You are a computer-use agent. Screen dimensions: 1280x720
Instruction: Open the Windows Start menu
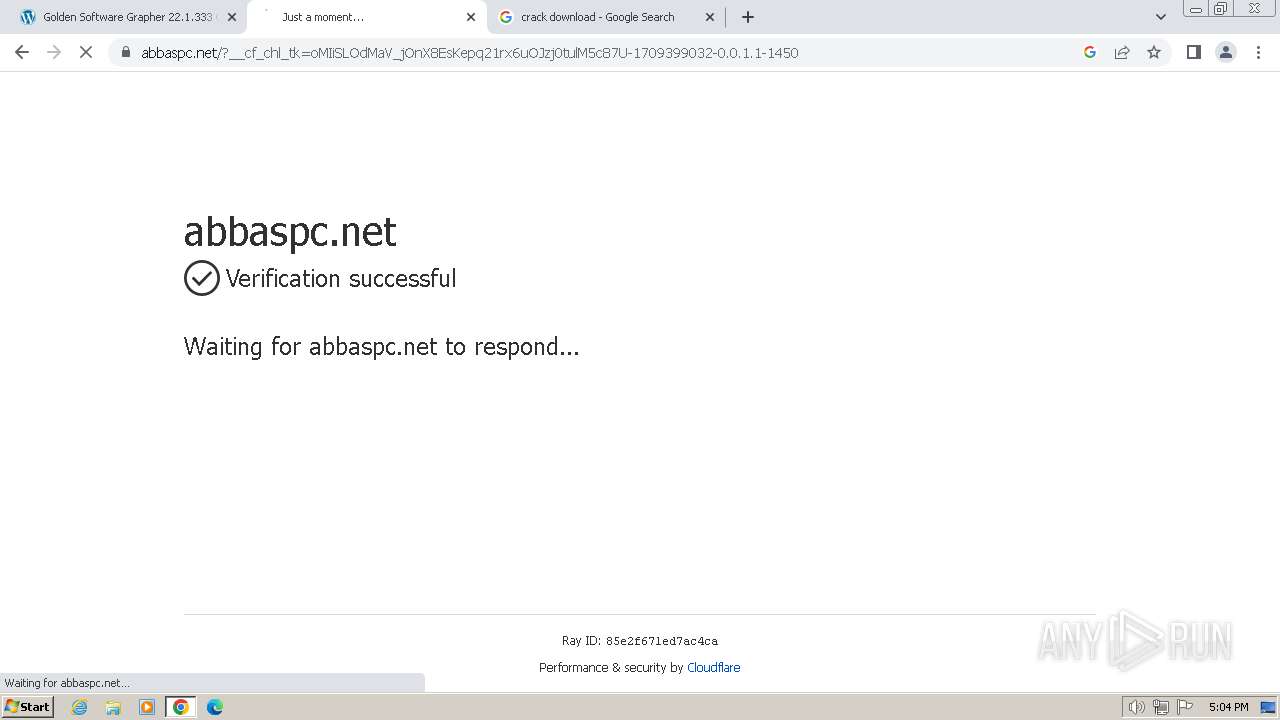pyautogui.click(x=27, y=707)
